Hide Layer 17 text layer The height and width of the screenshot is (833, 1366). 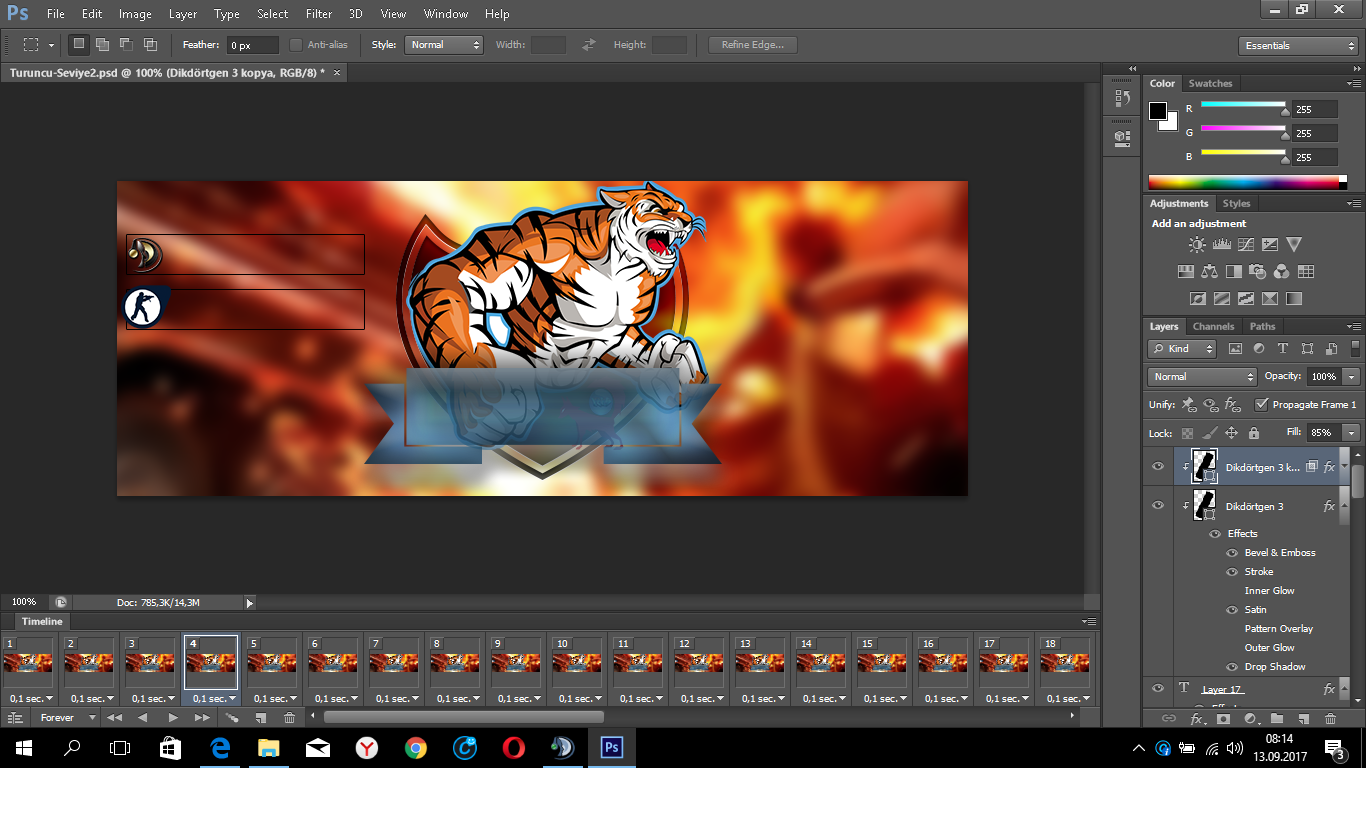(x=1158, y=689)
